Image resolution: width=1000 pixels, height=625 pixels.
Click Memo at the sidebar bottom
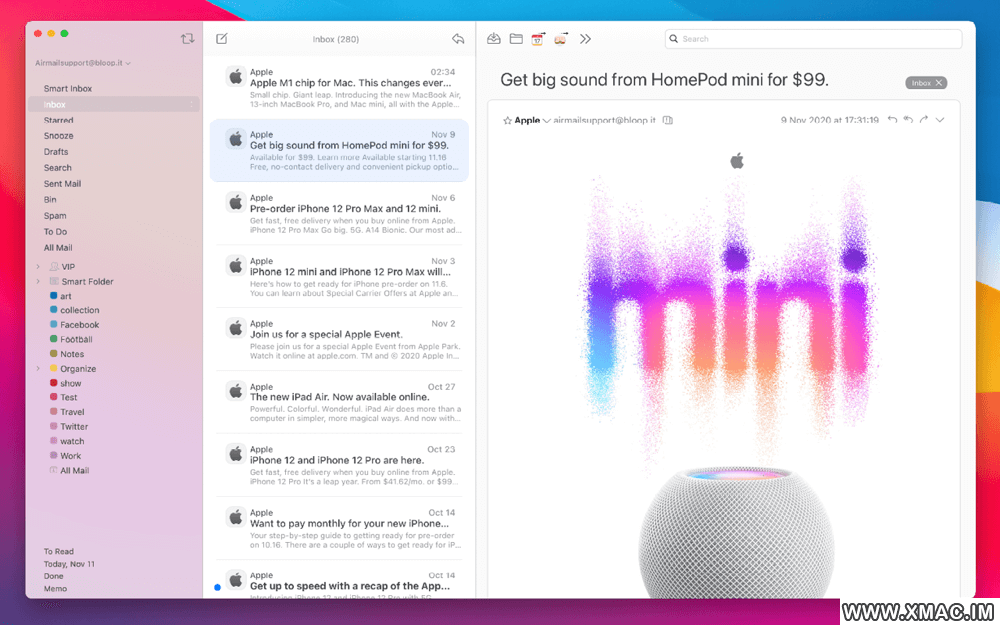click(55, 589)
